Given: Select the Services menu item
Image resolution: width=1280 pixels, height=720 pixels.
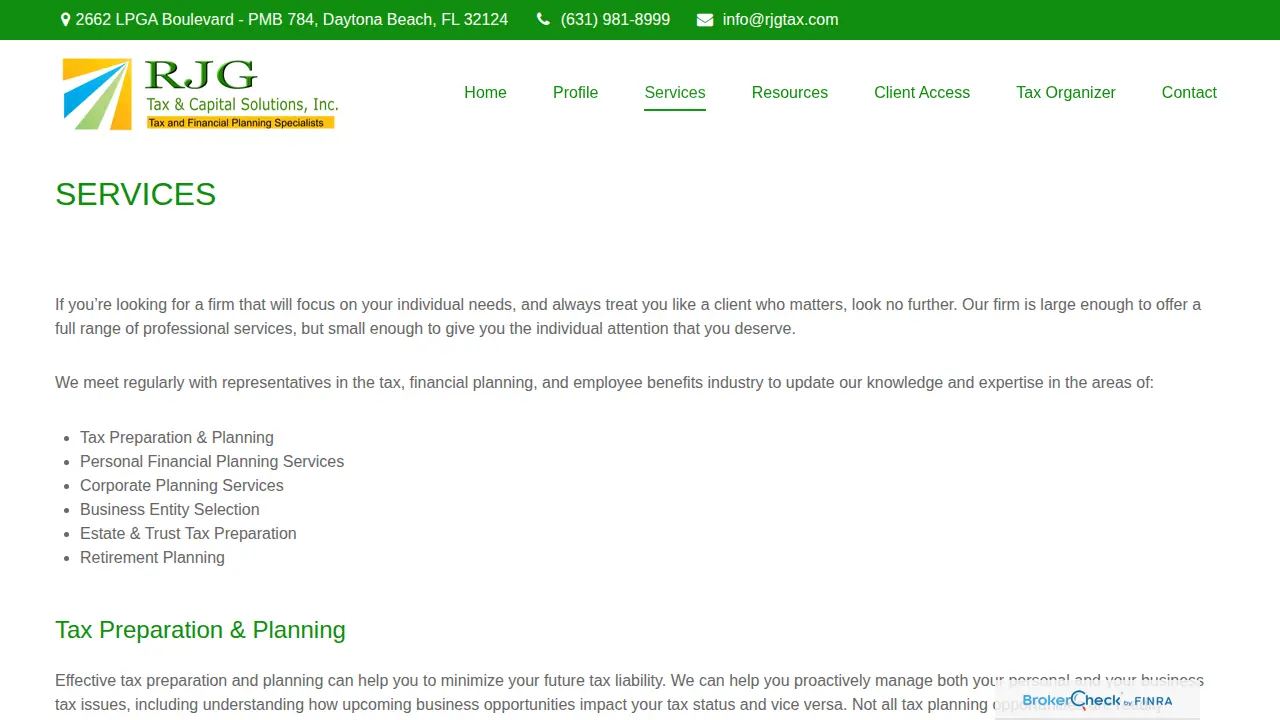Looking at the screenshot, I should (675, 92).
